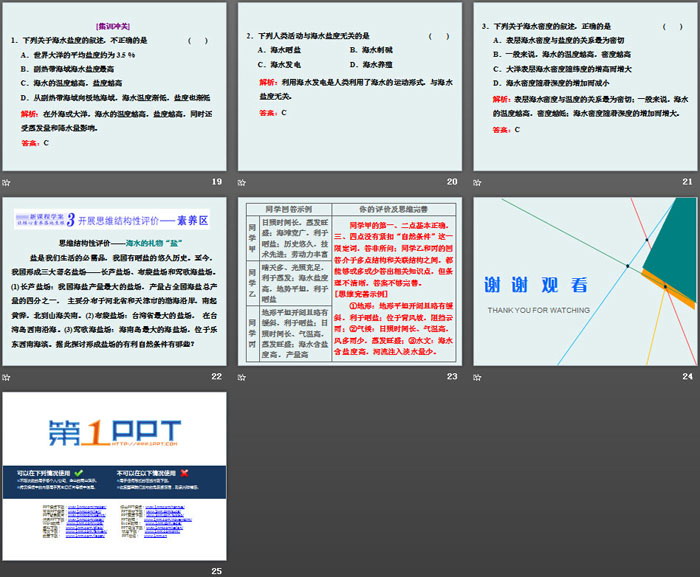Screen dimensions: 700x577
Task: Click the animation star under slide 20
Action: [x=242, y=181]
